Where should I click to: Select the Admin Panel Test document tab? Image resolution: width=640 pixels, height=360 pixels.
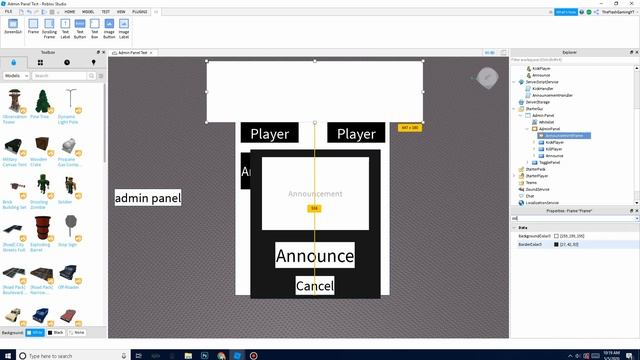pos(133,53)
